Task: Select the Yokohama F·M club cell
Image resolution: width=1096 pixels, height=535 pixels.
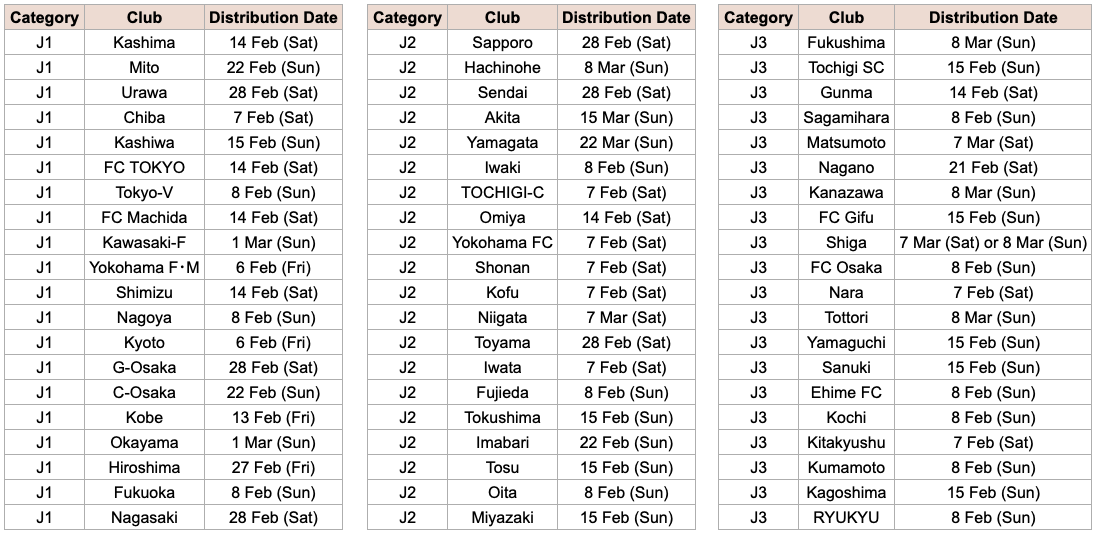Action: tap(144, 268)
